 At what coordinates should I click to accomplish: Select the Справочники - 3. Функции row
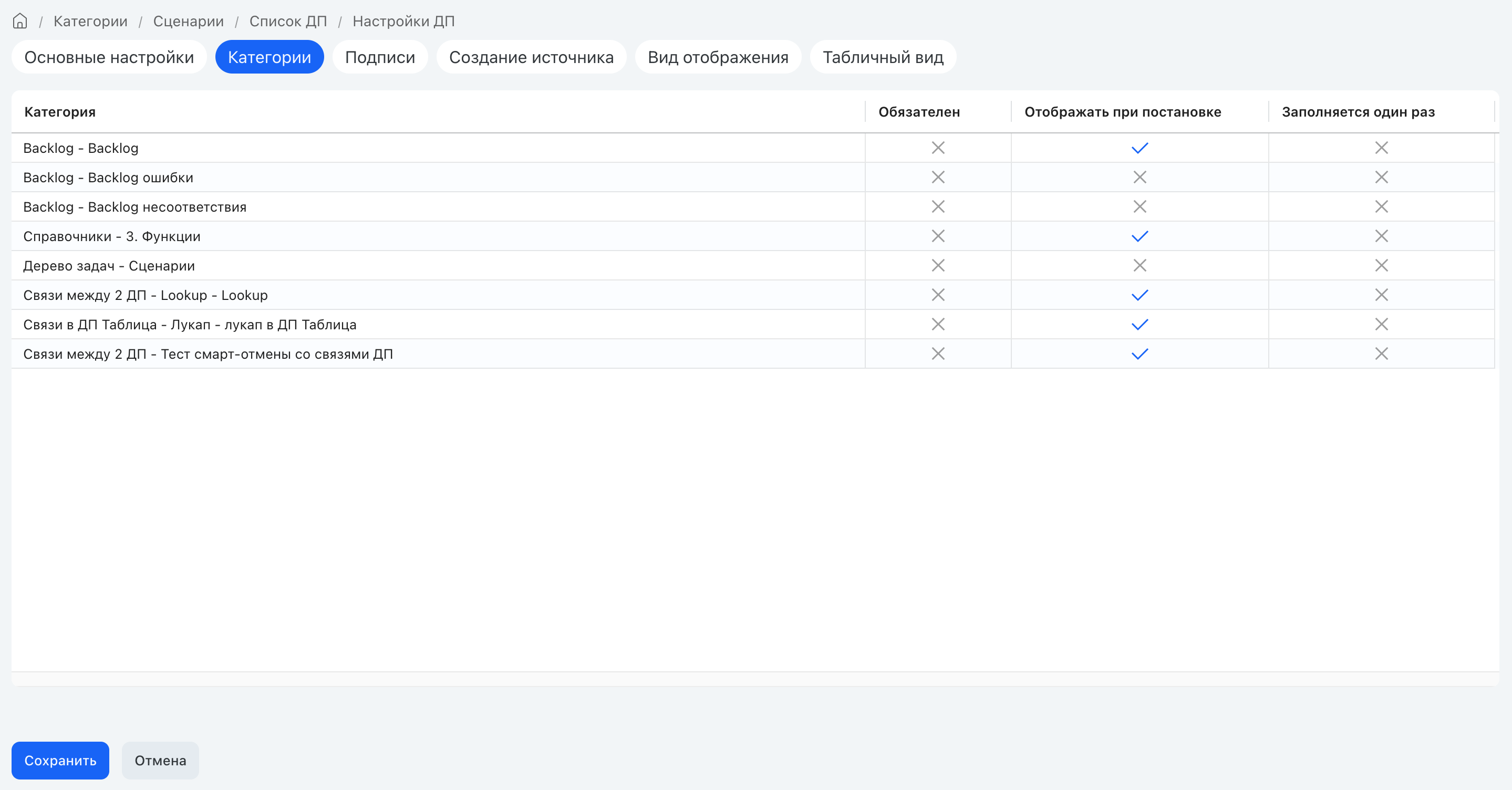click(x=753, y=236)
